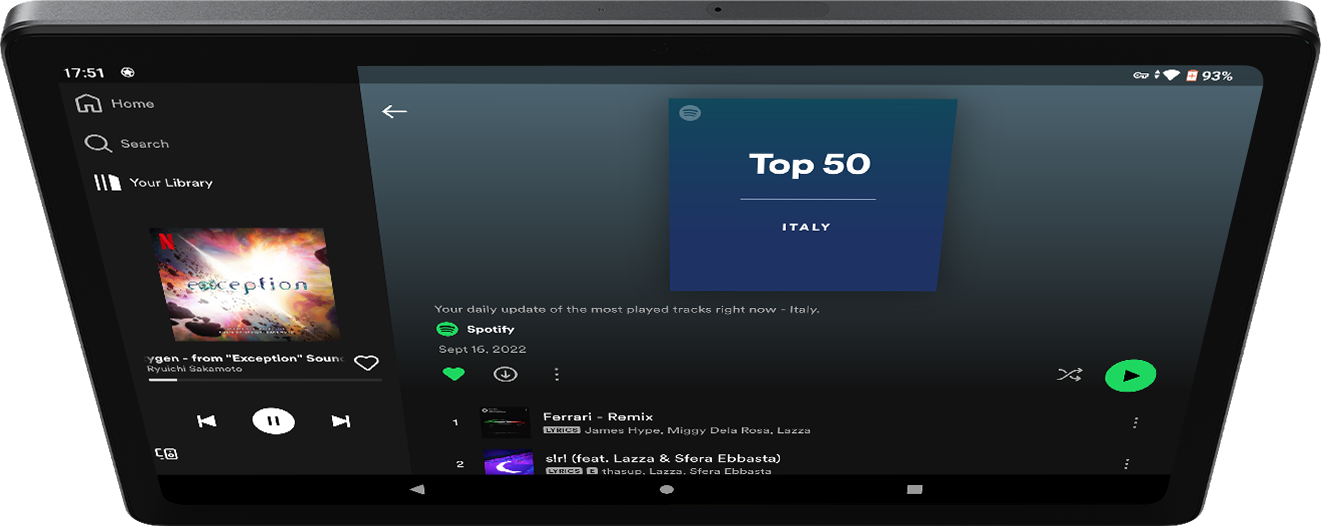Click the playback progress bar
1321x526 pixels.
[265, 380]
